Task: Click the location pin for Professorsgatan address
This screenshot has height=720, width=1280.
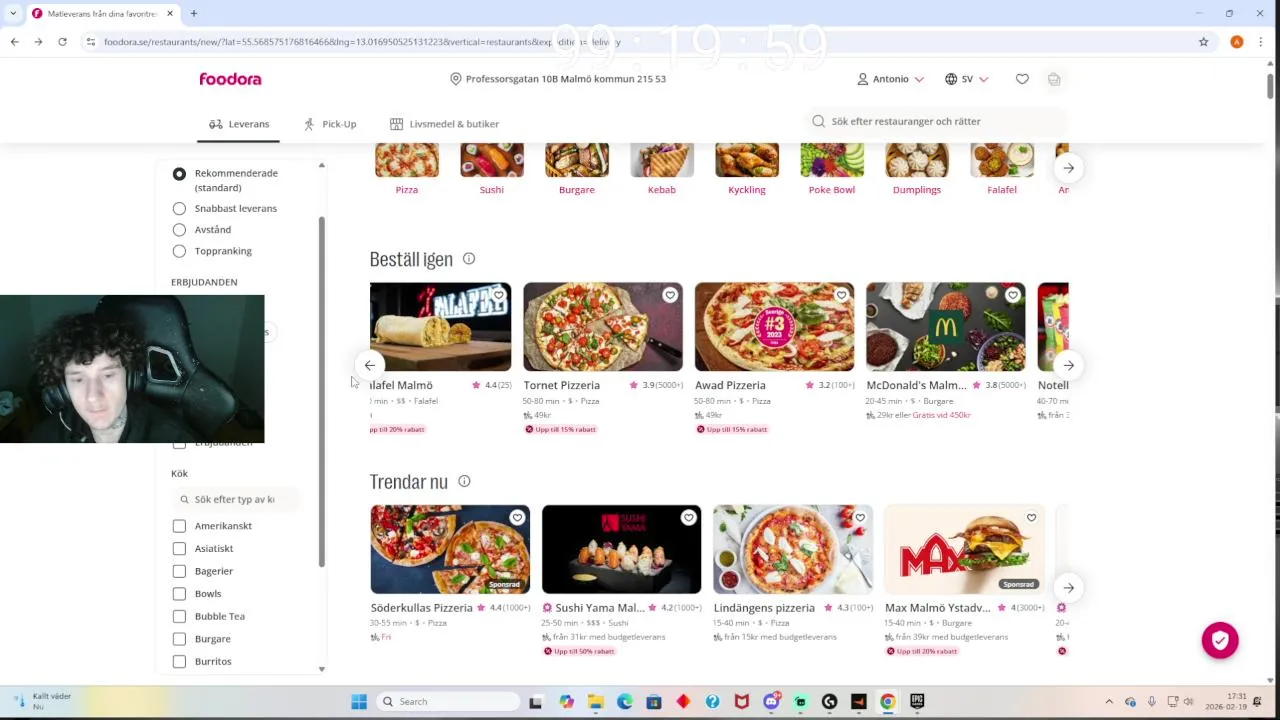Action: [456, 79]
